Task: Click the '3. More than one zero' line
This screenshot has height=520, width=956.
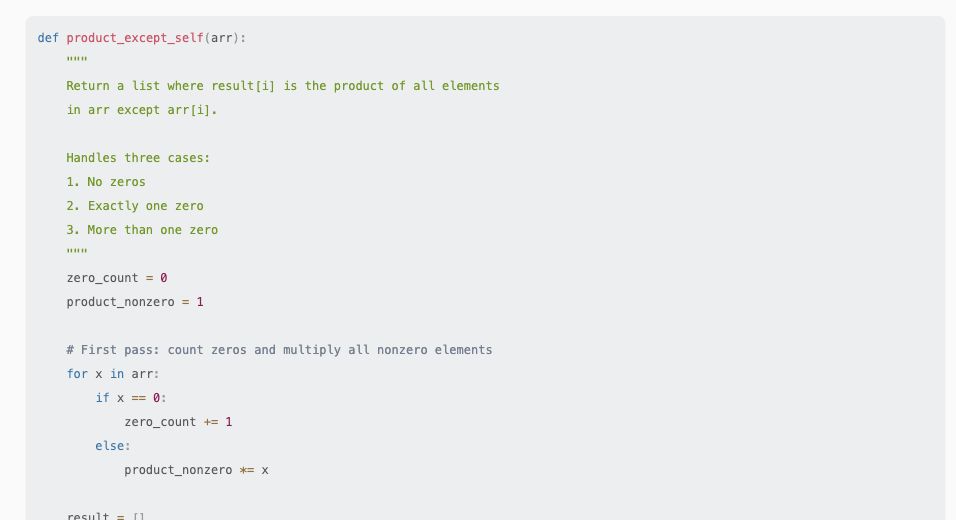Action: pos(142,230)
